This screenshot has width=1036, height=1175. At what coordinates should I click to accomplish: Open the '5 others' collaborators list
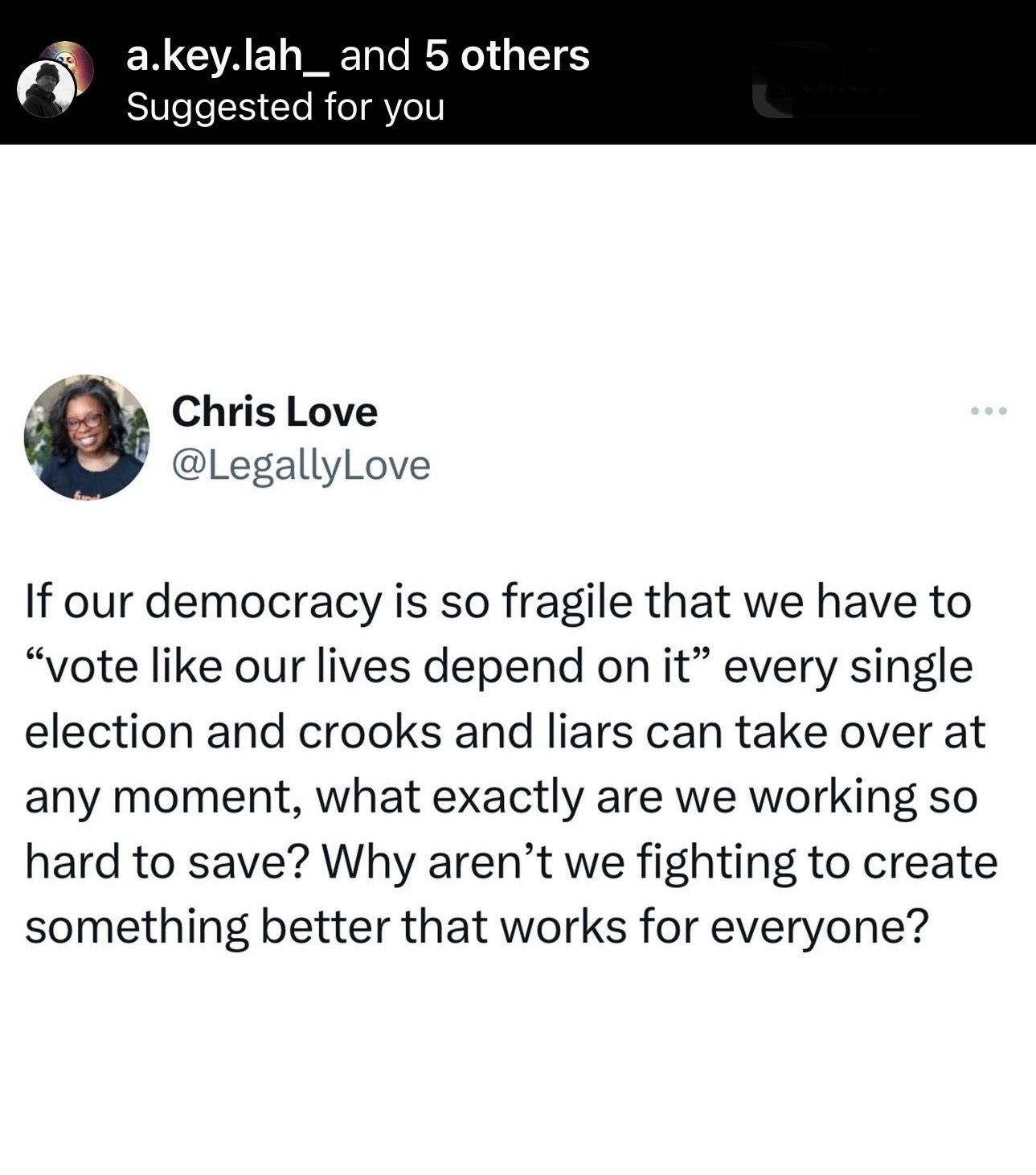pyautogui.click(x=507, y=55)
